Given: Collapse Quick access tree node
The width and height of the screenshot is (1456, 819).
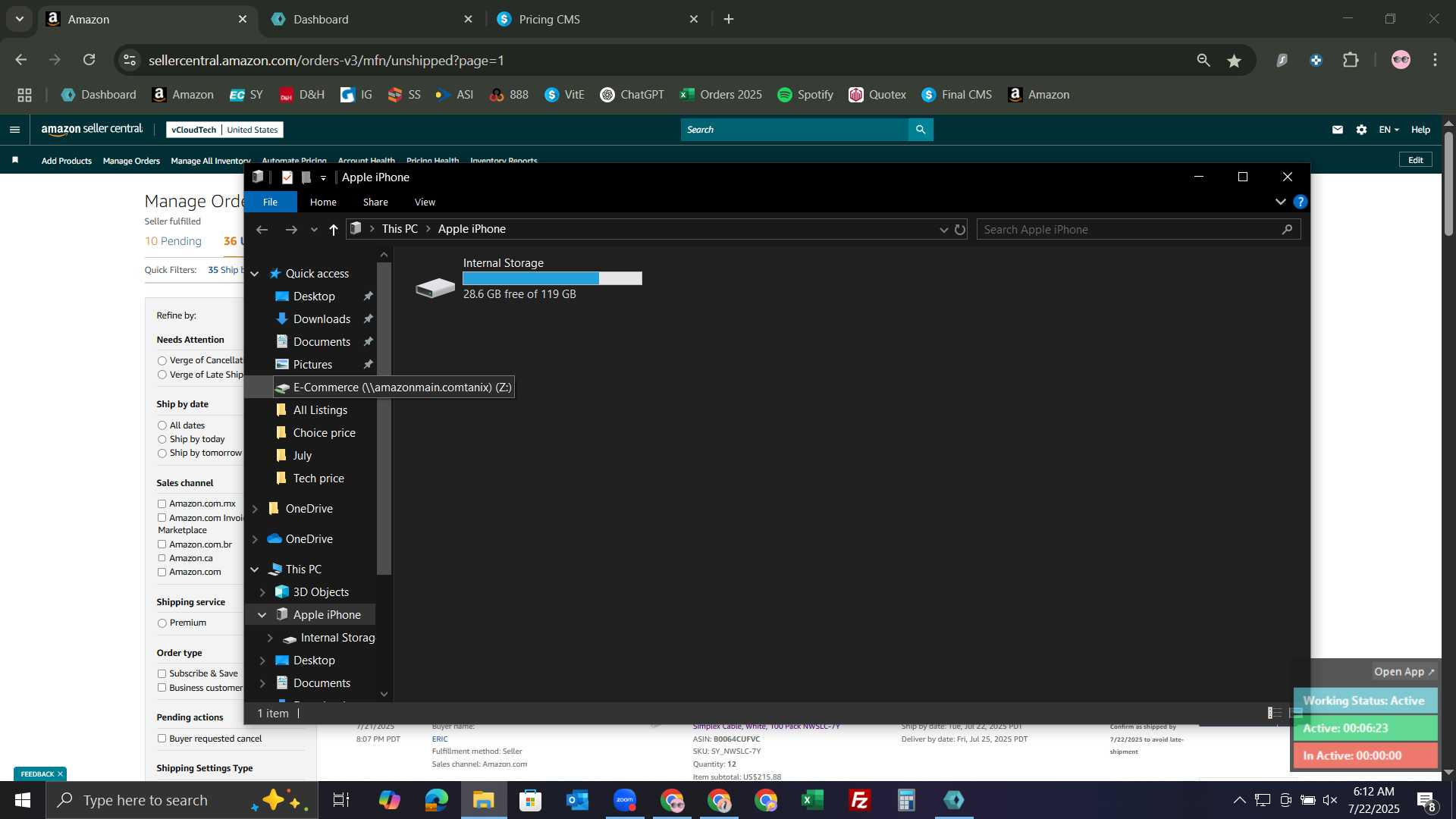Looking at the screenshot, I should (255, 274).
